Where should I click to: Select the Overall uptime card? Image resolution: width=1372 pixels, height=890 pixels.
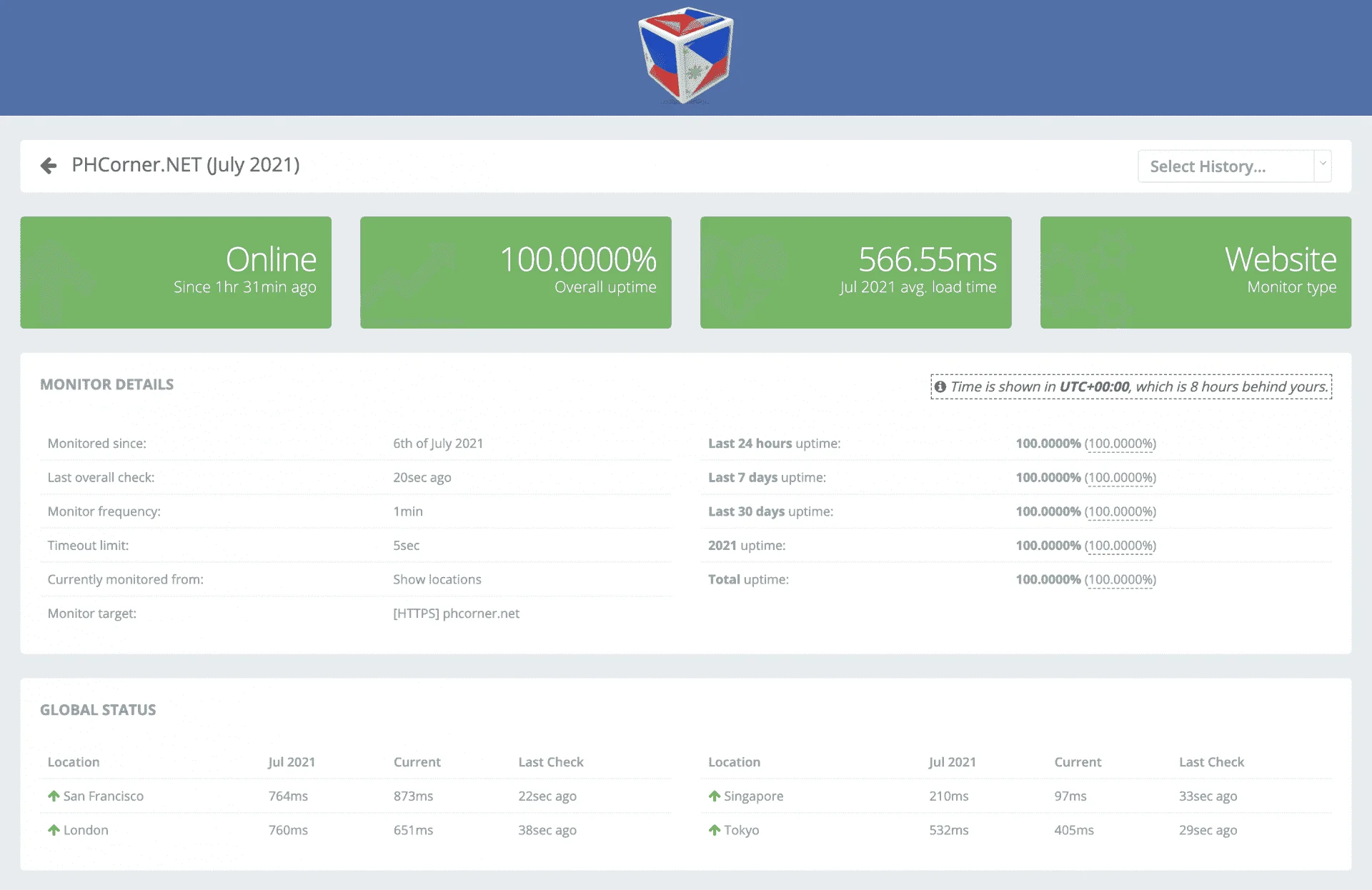click(x=516, y=272)
